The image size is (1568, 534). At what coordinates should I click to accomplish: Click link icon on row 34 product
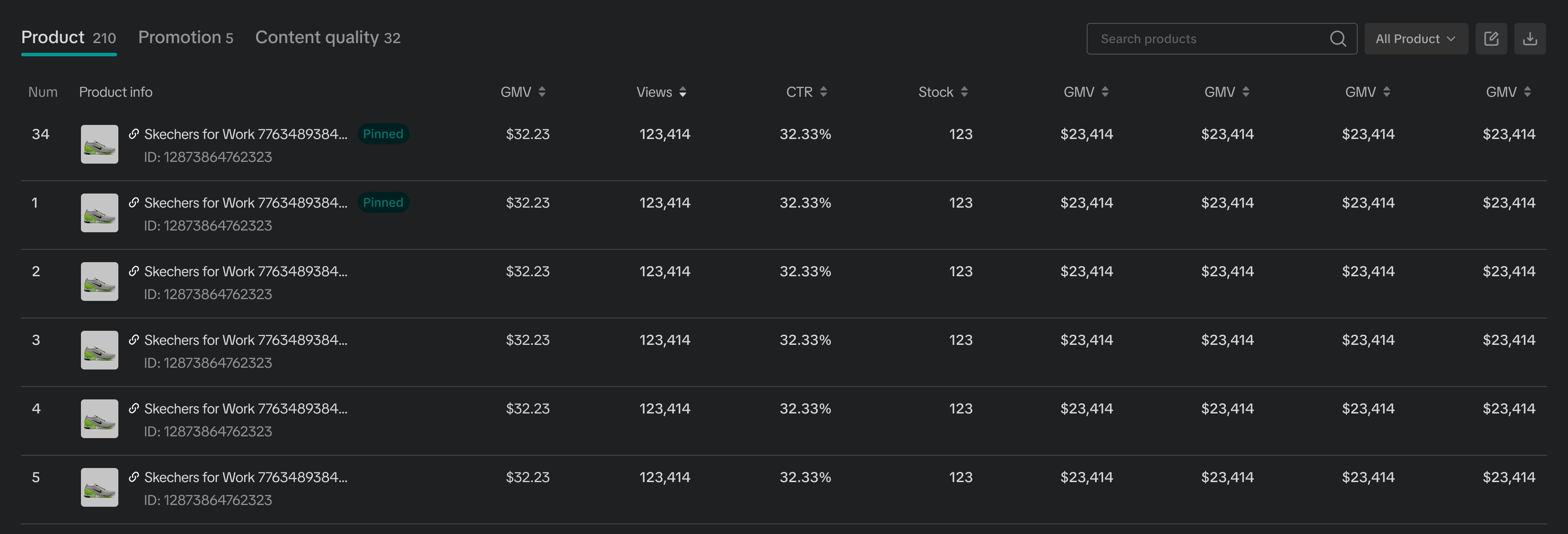[134, 134]
